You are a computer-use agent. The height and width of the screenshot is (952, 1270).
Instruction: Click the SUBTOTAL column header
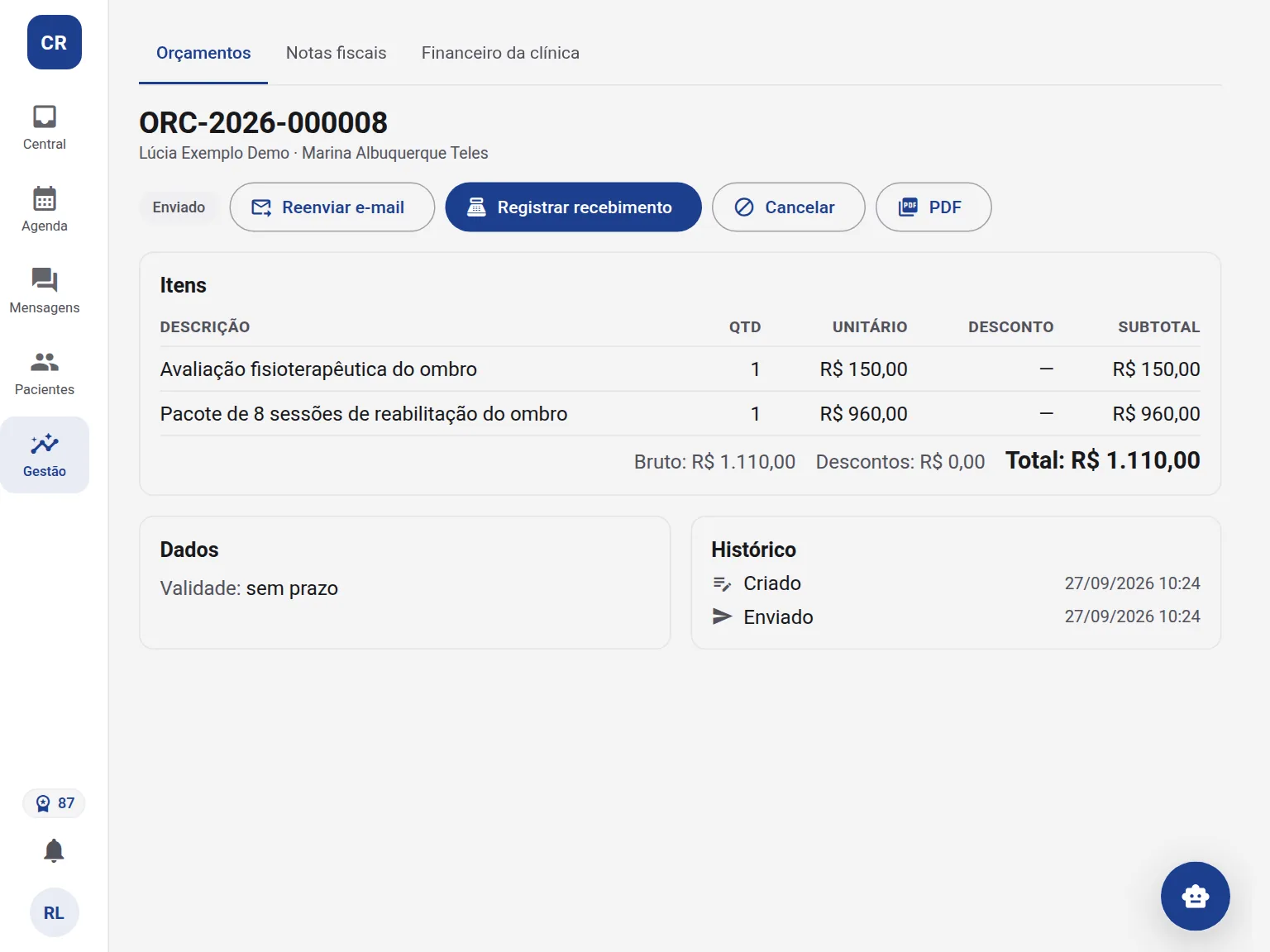[x=1159, y=327]
